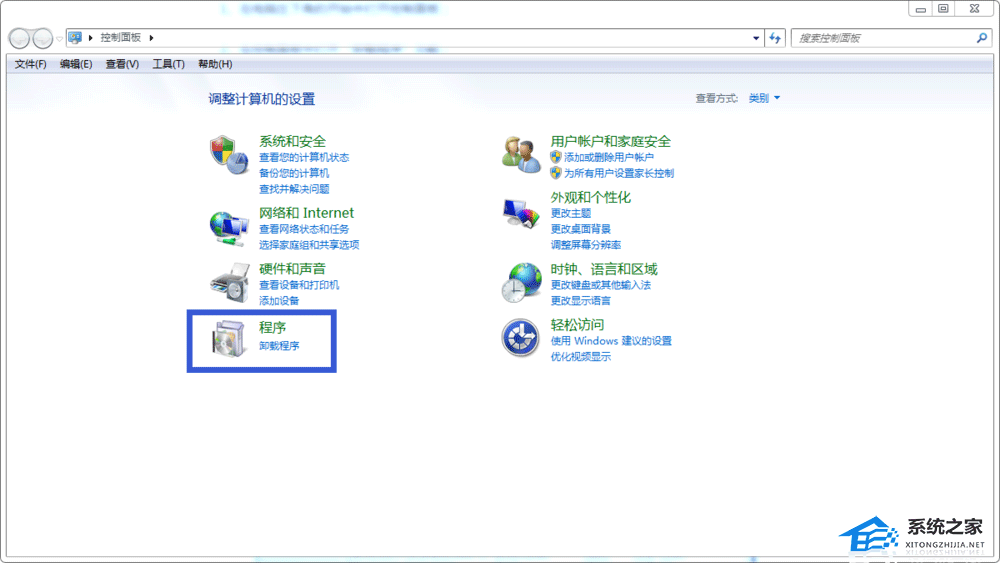Click 卸载程序 link
The height and width of the screenshot is (563, 1000).
pos(279,346)
